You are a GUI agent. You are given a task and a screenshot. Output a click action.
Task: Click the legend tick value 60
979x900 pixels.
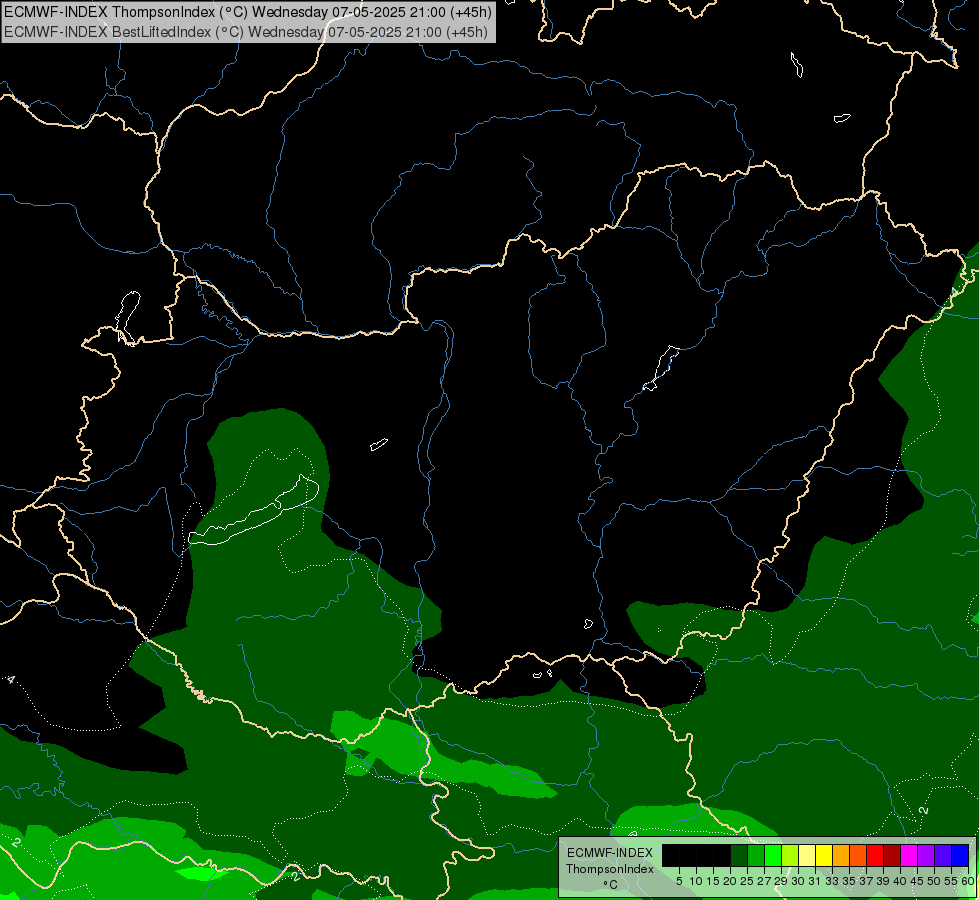[x=968, y=881]
